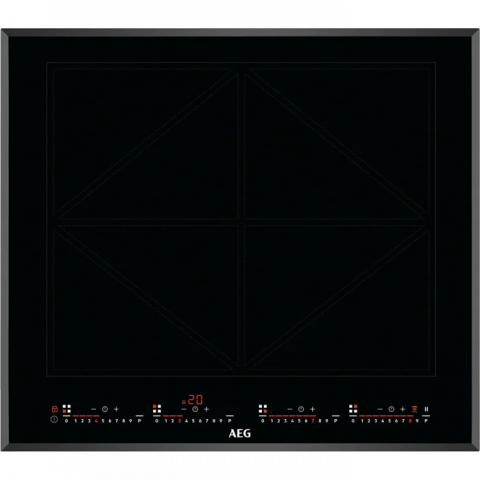Tap the P boost key of the fourth zone

(x=426, y=421)
